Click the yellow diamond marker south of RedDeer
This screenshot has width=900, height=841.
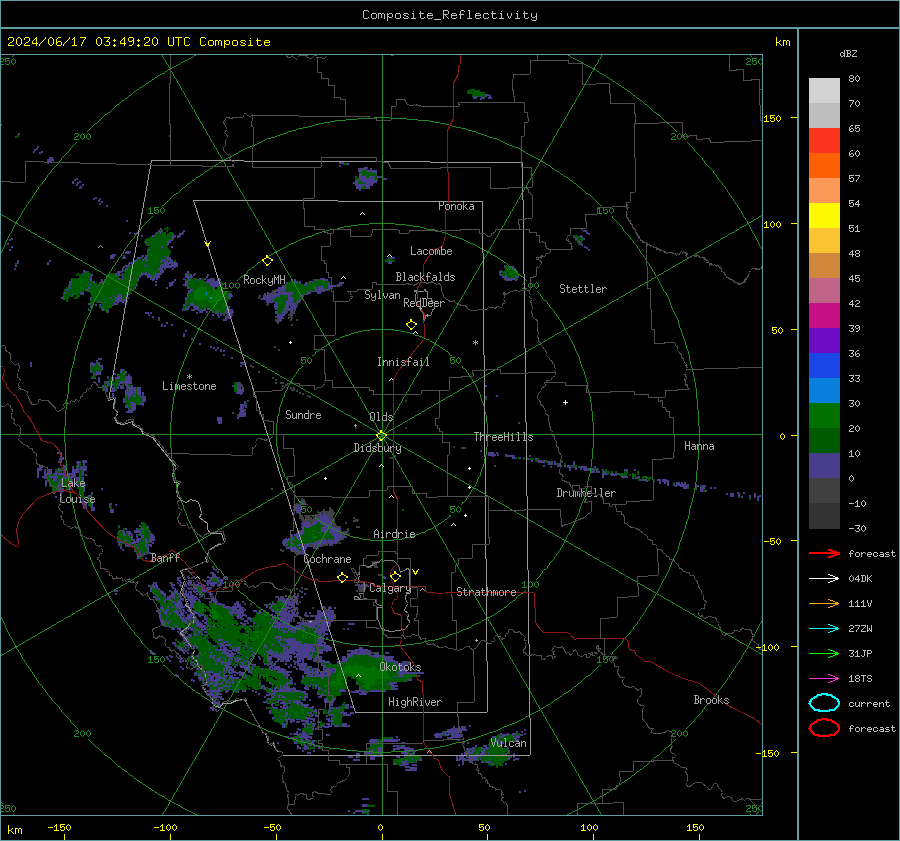[411, 325]
